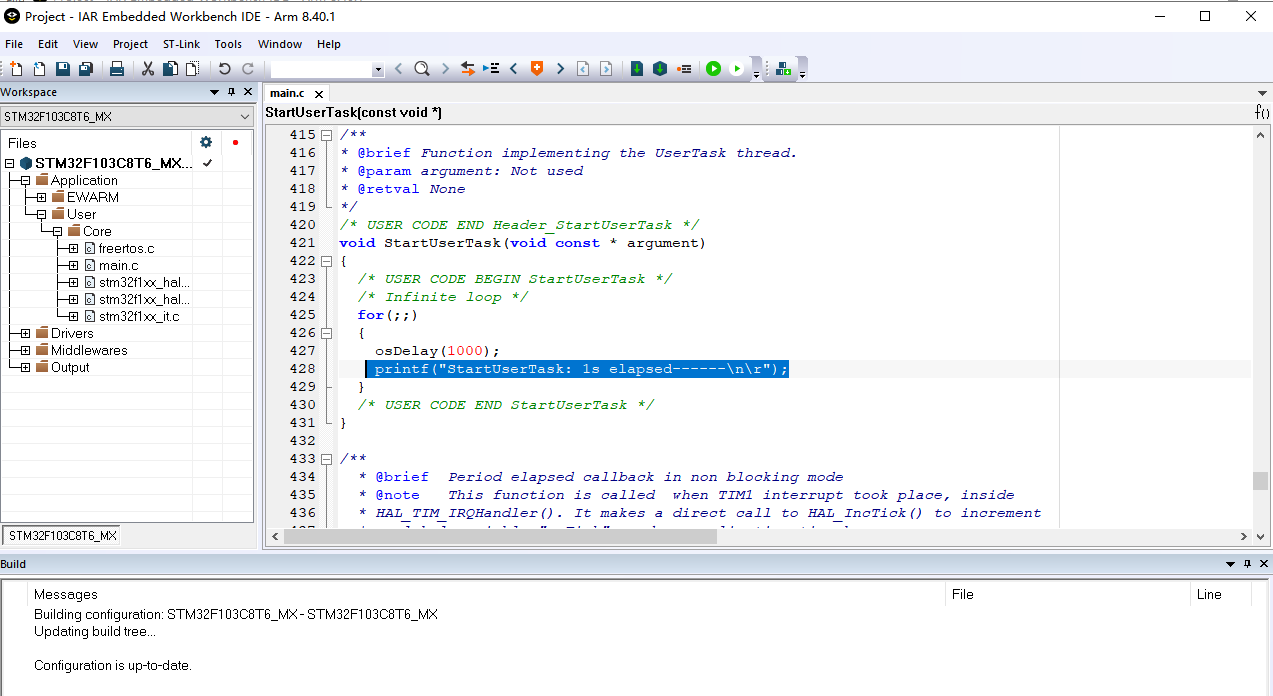Click the Find Next arrow right of magnifier
This screenshot has height=696, width=1273.
pos(446,69)
